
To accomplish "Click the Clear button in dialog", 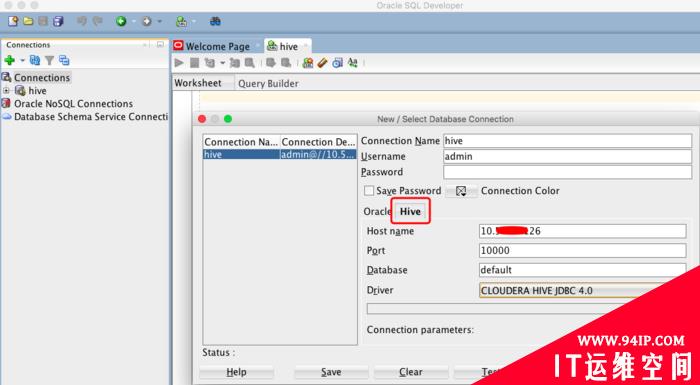I will pos(411,372).
